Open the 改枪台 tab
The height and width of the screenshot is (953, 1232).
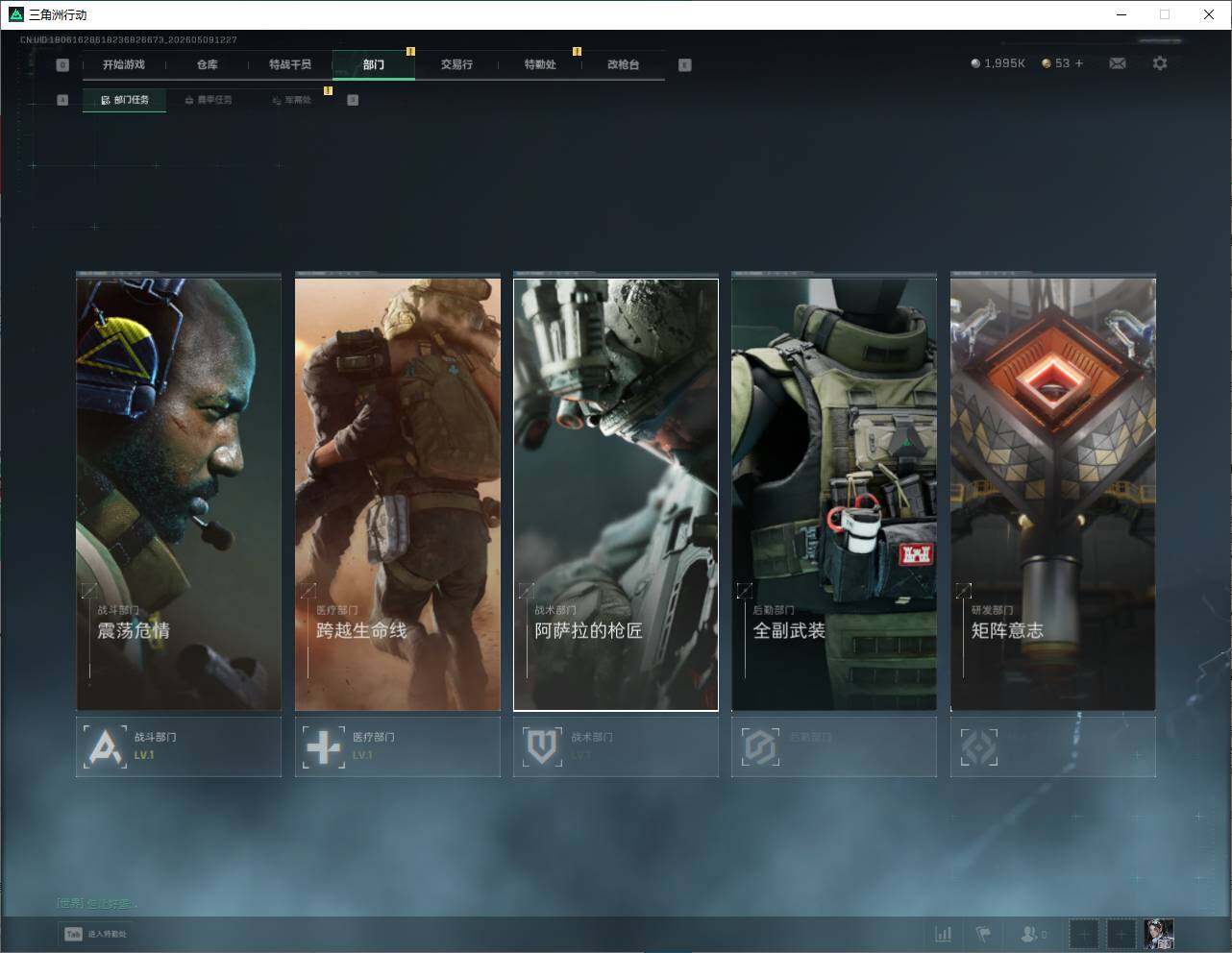(624, 64)
